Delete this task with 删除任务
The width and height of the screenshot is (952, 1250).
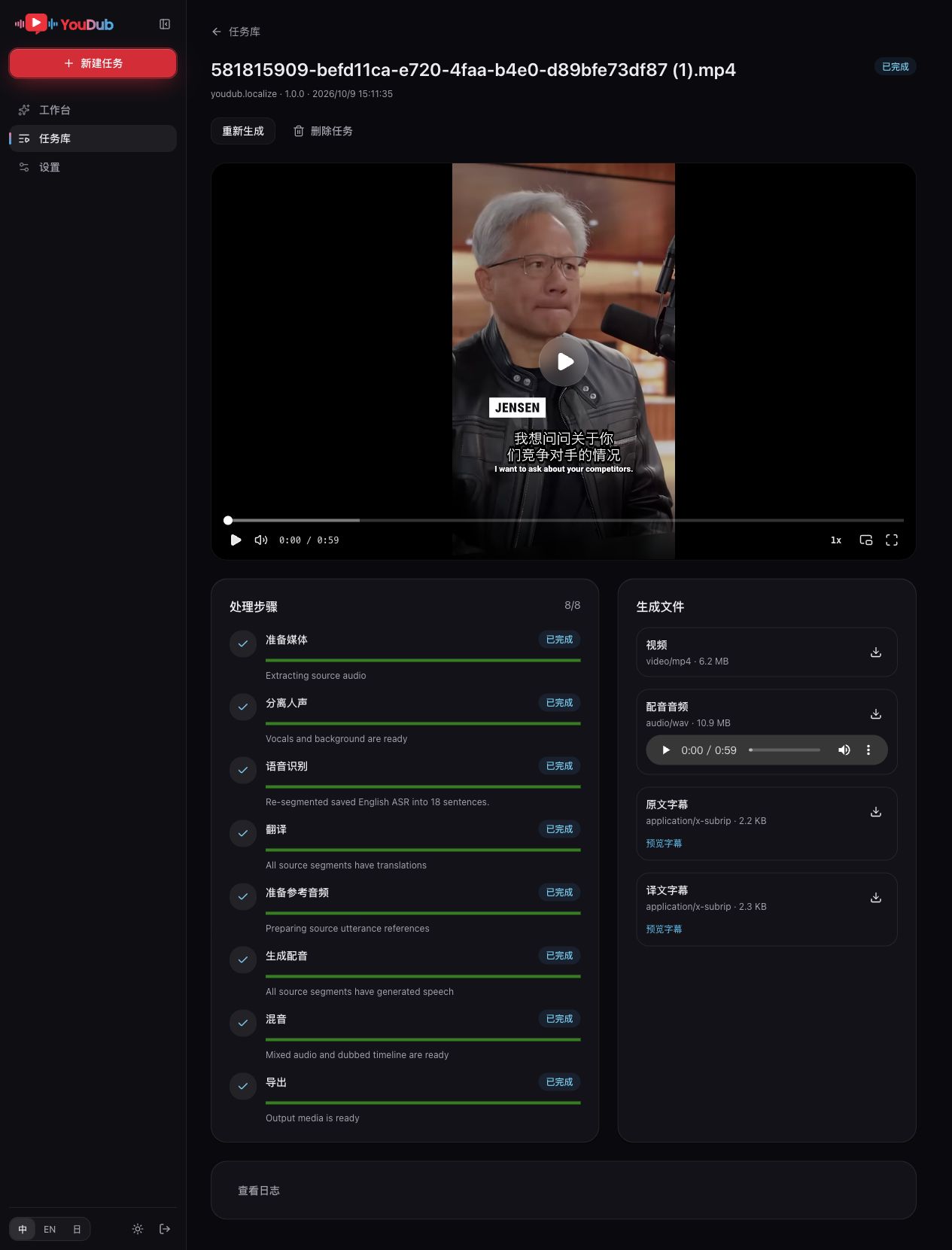(x=323, y=131)
